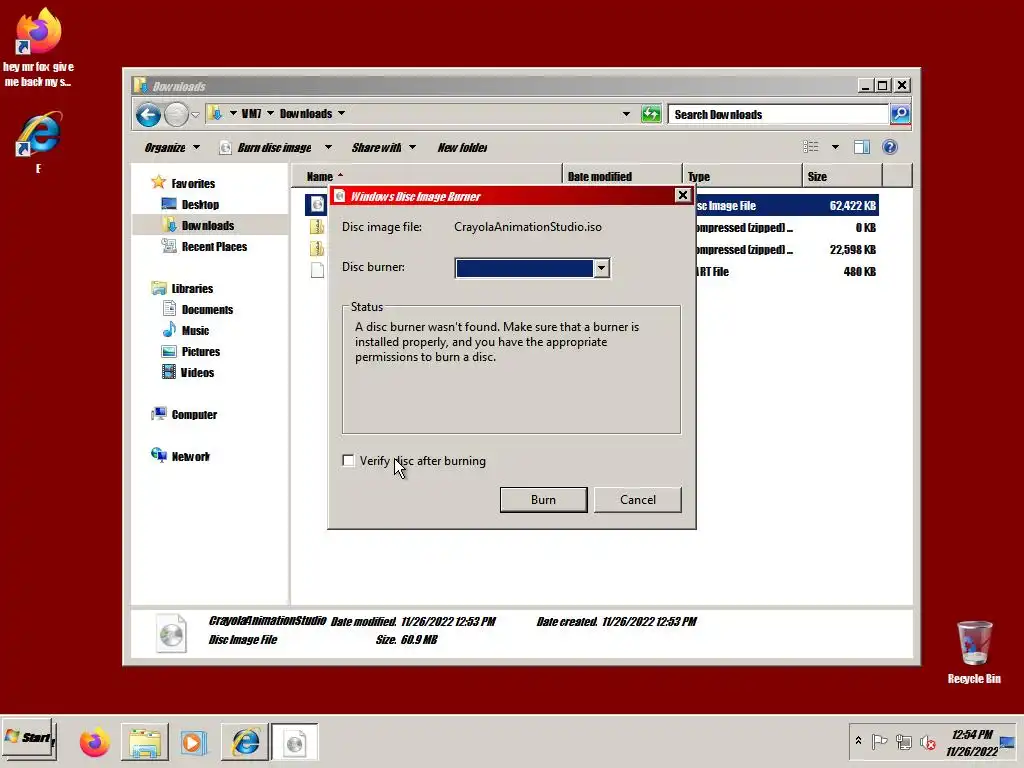Expand the Burn disc image dropdown arrow
The width and height of the screenshot is (1024, 768).
click(328, 148)
